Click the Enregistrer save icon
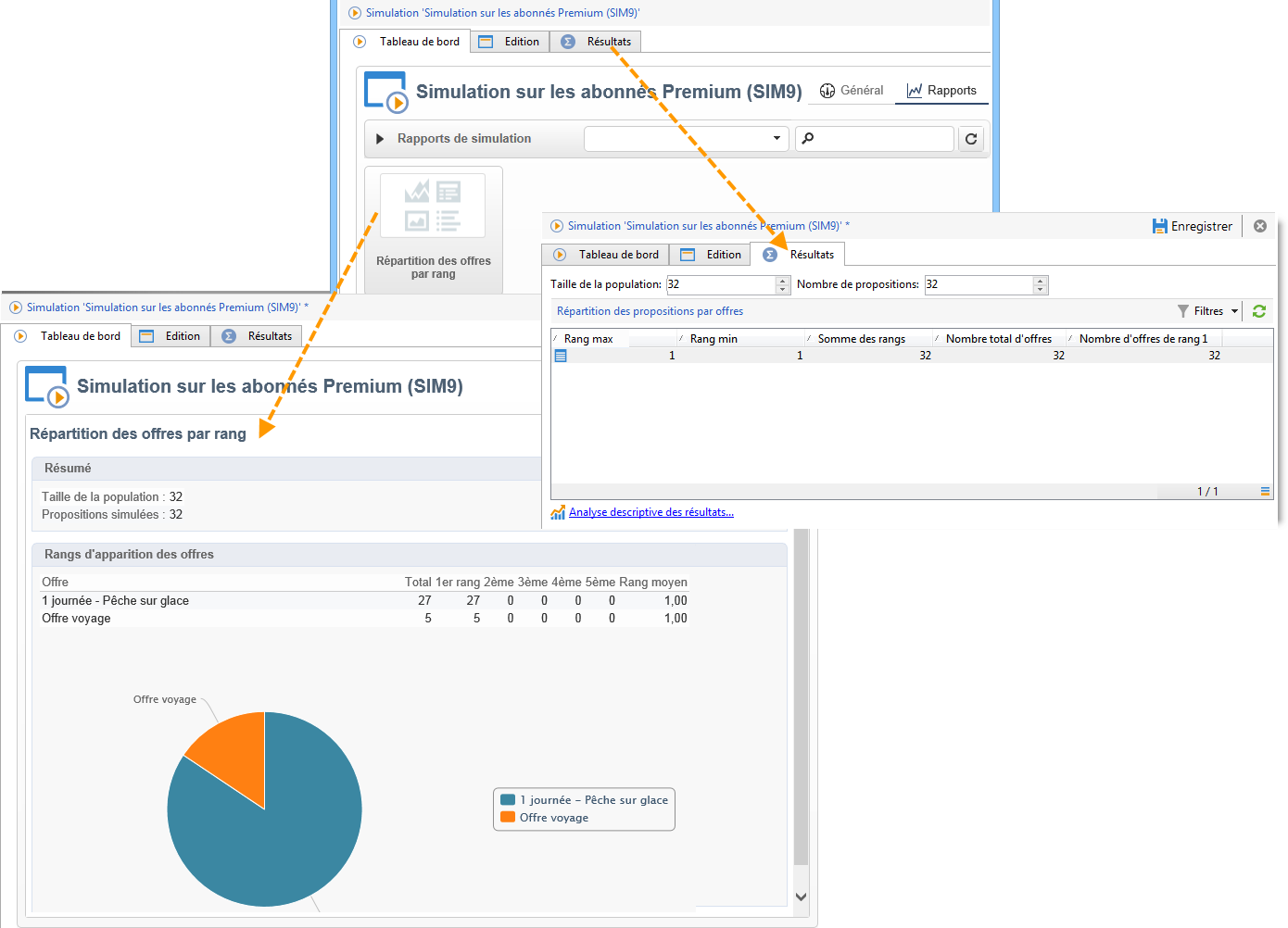Viewport: 1288px width, 928px height. point(1159,226)
